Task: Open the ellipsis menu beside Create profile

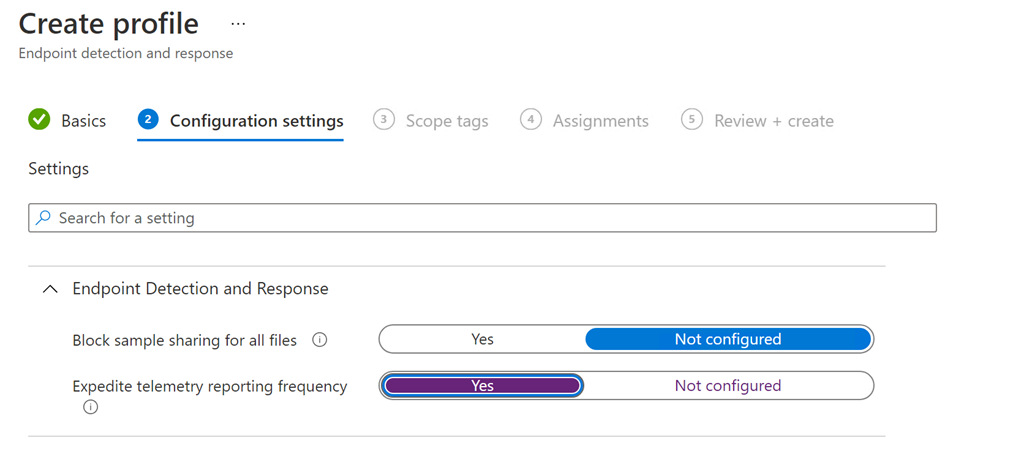Action: pos(238,24)
